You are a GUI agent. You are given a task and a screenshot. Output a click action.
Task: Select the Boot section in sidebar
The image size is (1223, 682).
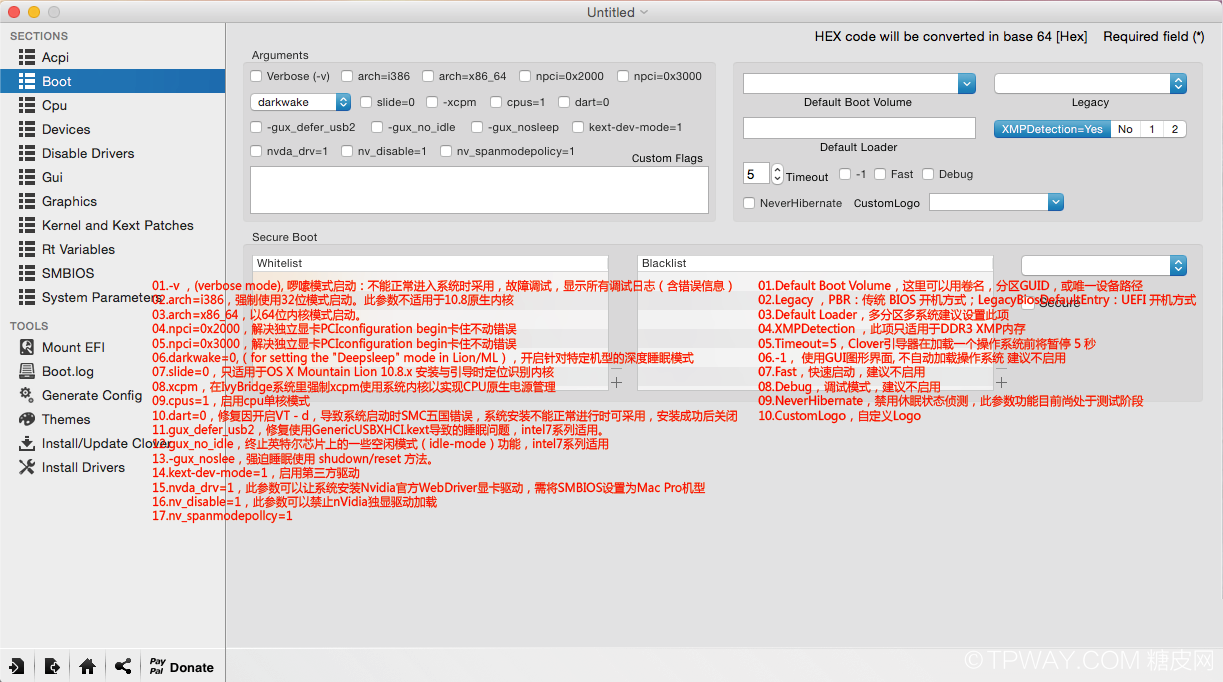[x=112, y=81]
